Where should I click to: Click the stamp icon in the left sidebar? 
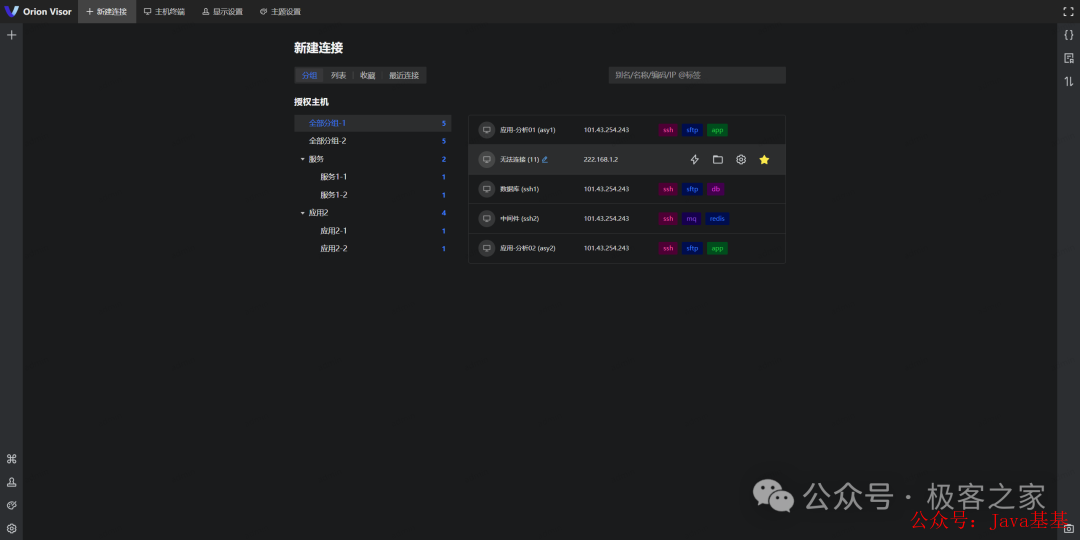[12, 482]
